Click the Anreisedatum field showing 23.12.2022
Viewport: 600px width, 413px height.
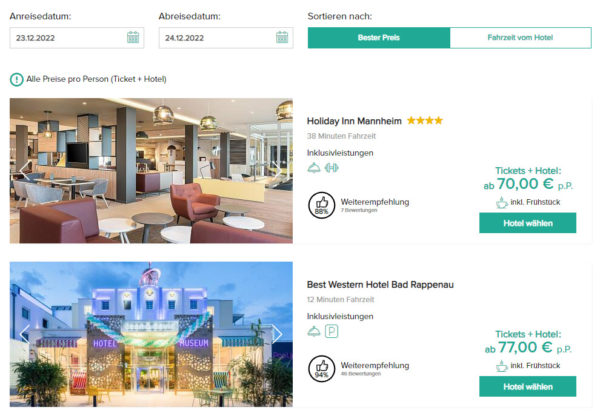[77, 38]
